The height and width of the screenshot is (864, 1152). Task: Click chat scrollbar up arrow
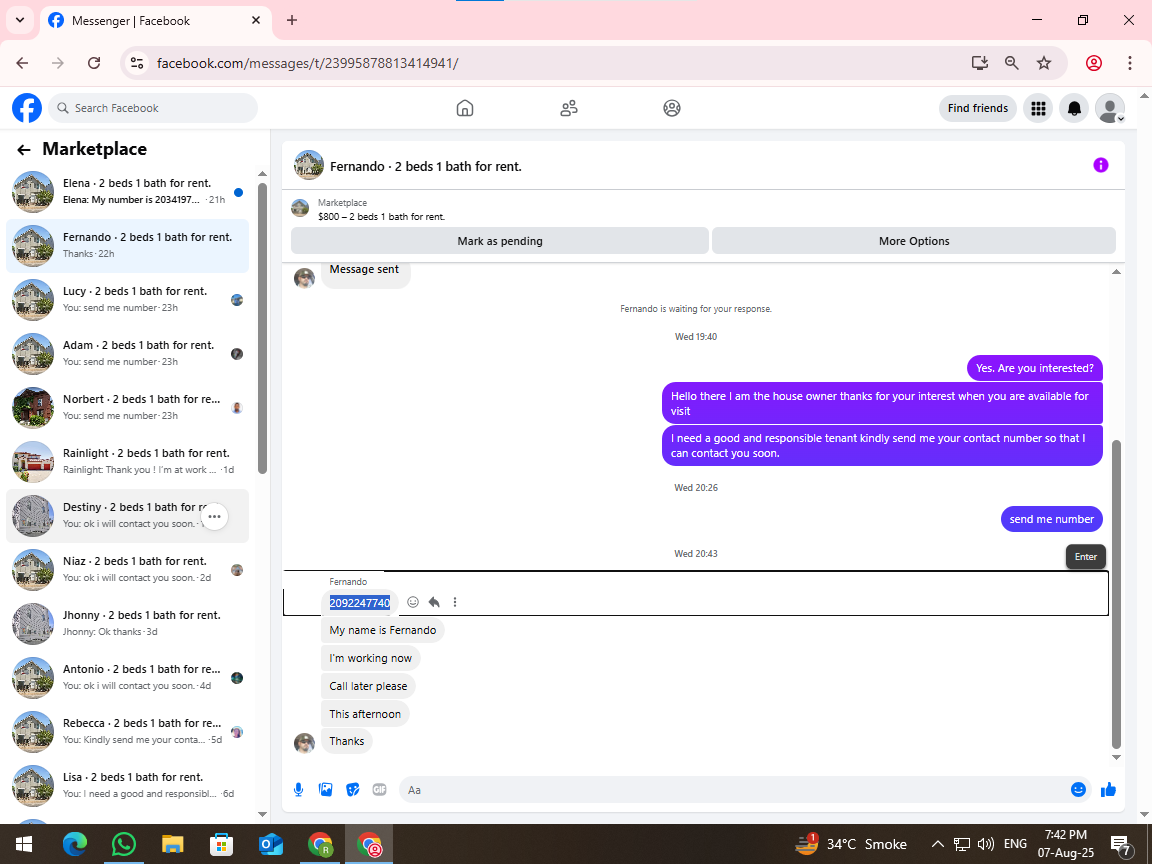1116,273
